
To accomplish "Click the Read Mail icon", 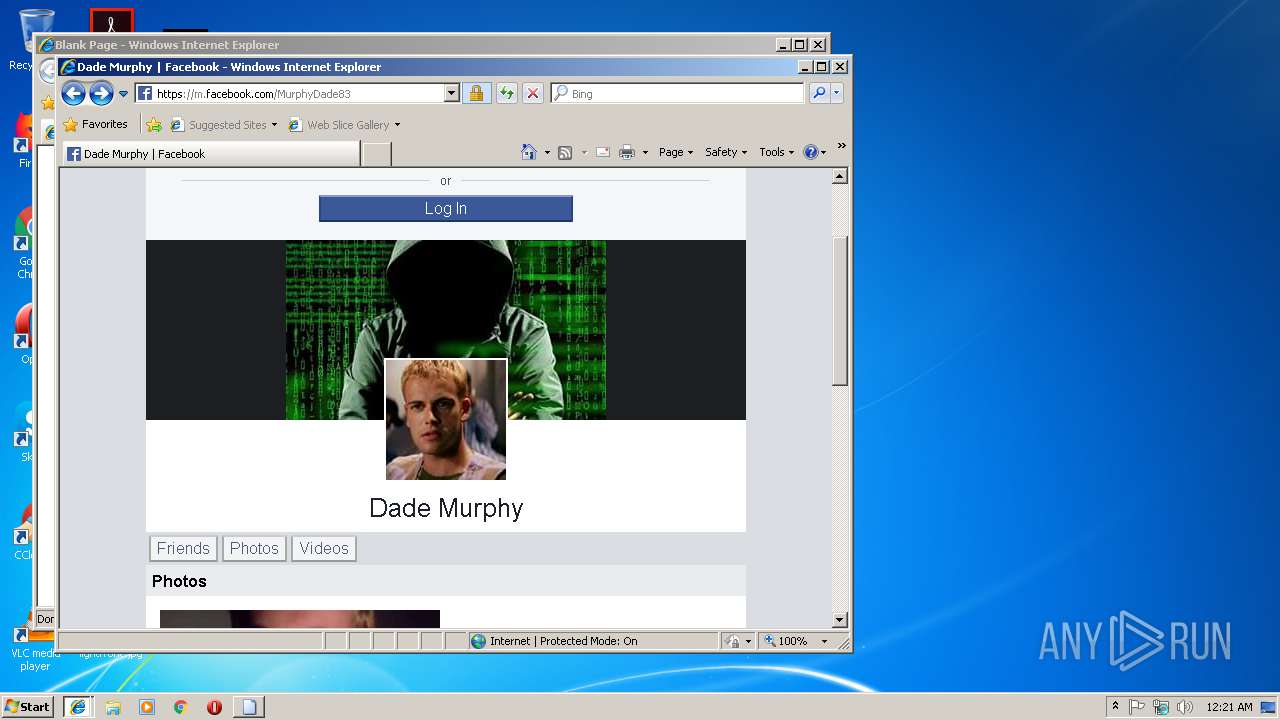I will point(603,152).
